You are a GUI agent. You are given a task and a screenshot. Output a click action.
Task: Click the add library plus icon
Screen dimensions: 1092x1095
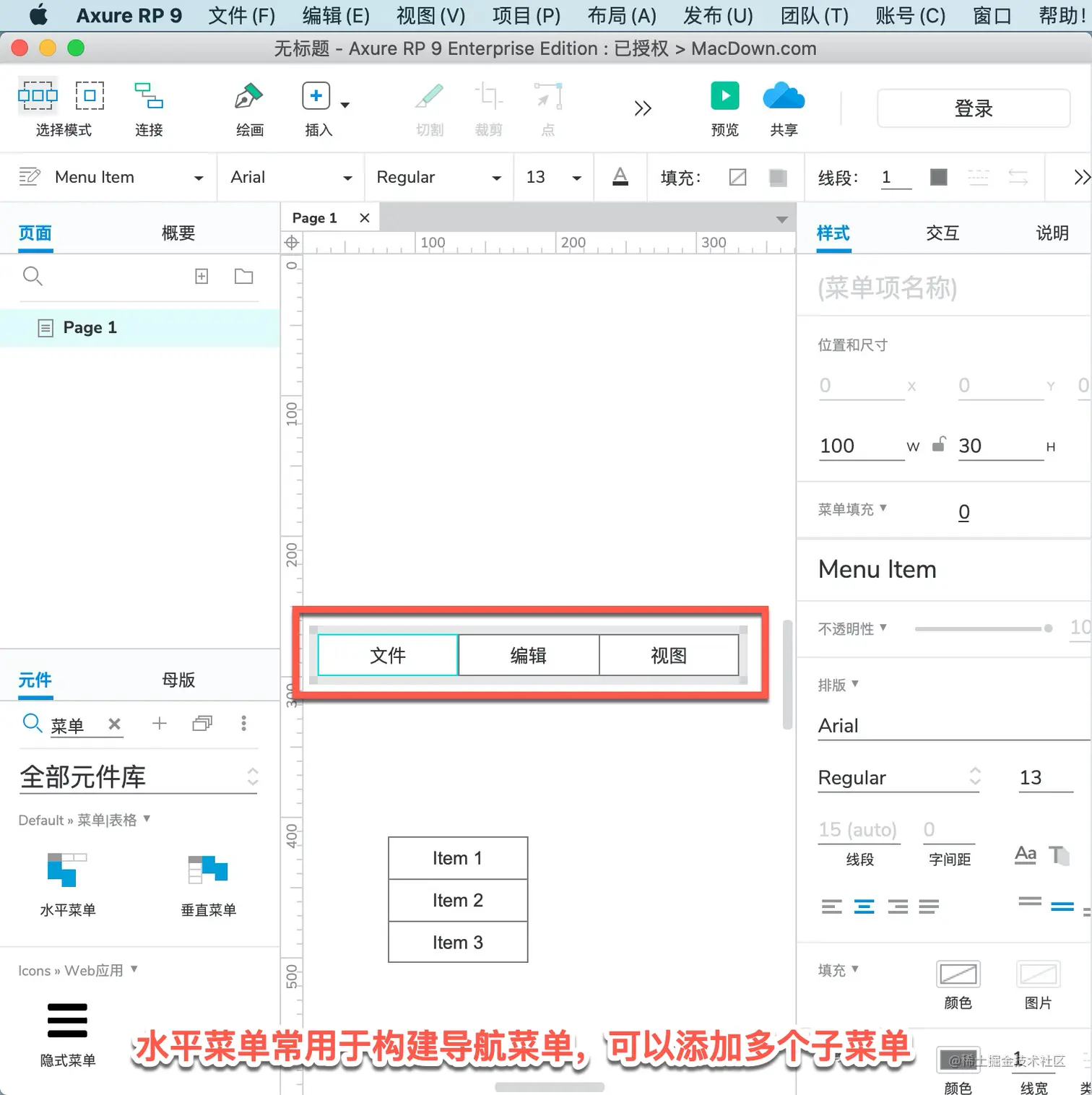click(160, 723)
